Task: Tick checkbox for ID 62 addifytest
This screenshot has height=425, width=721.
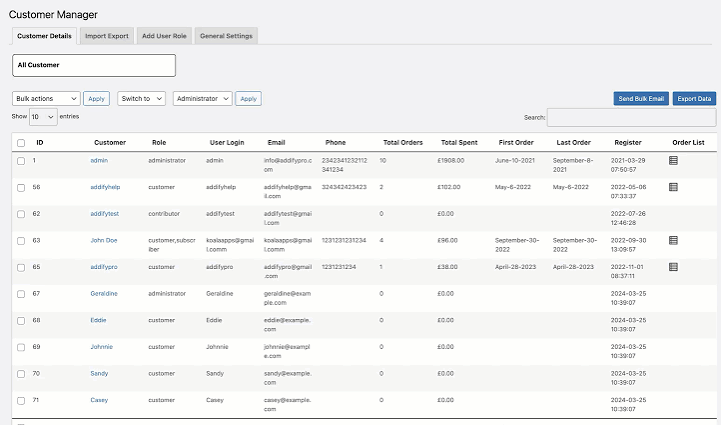Action: point(21,214)
